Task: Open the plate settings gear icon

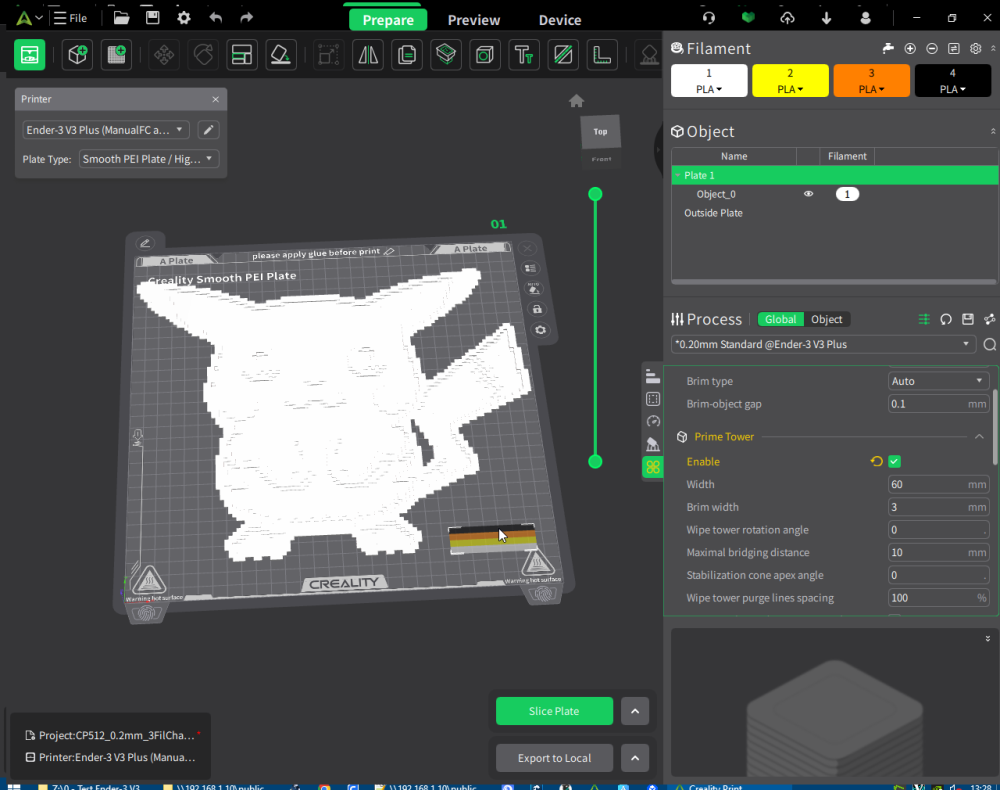Action: click(x=540, y=330)
